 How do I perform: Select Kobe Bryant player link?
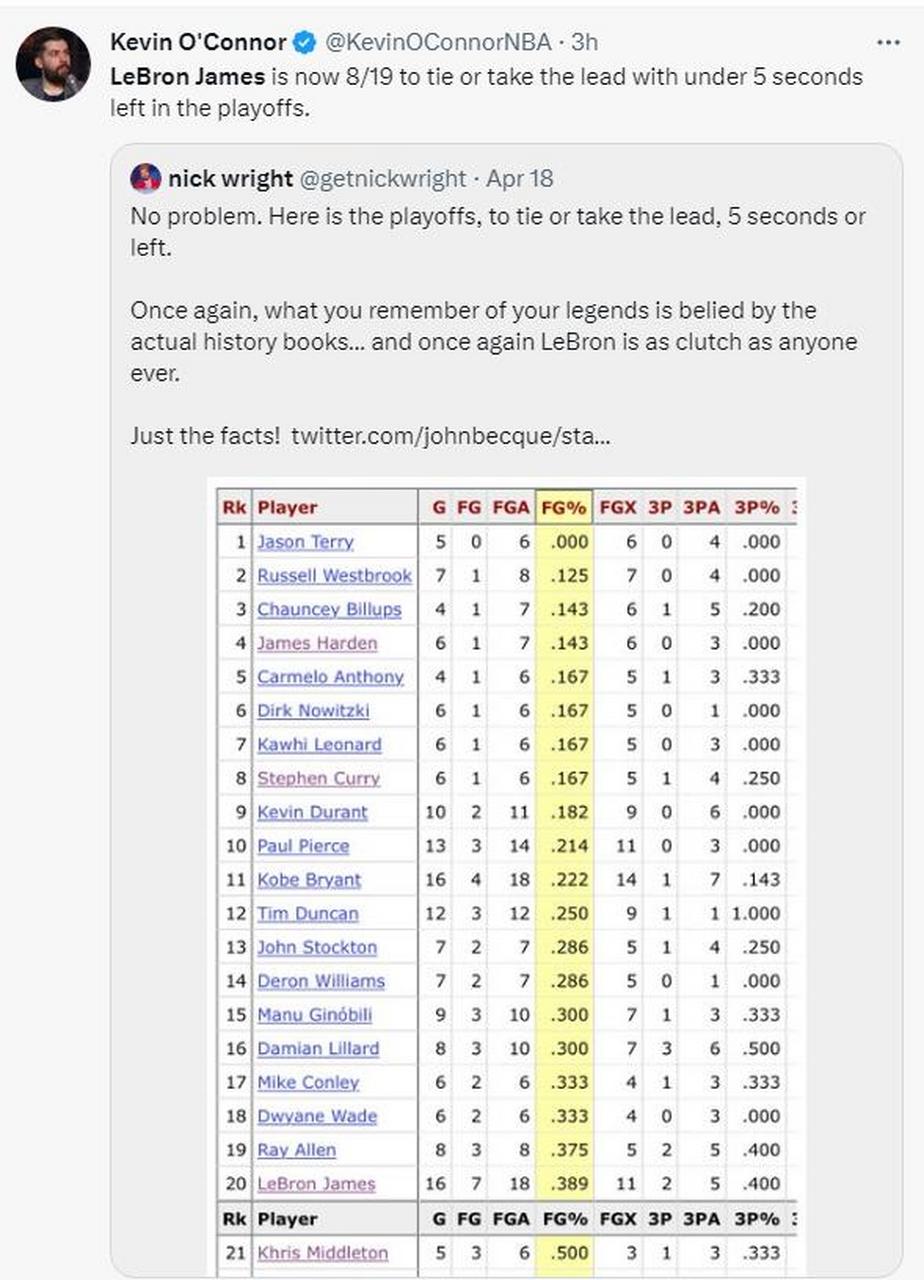pos(309,880)
